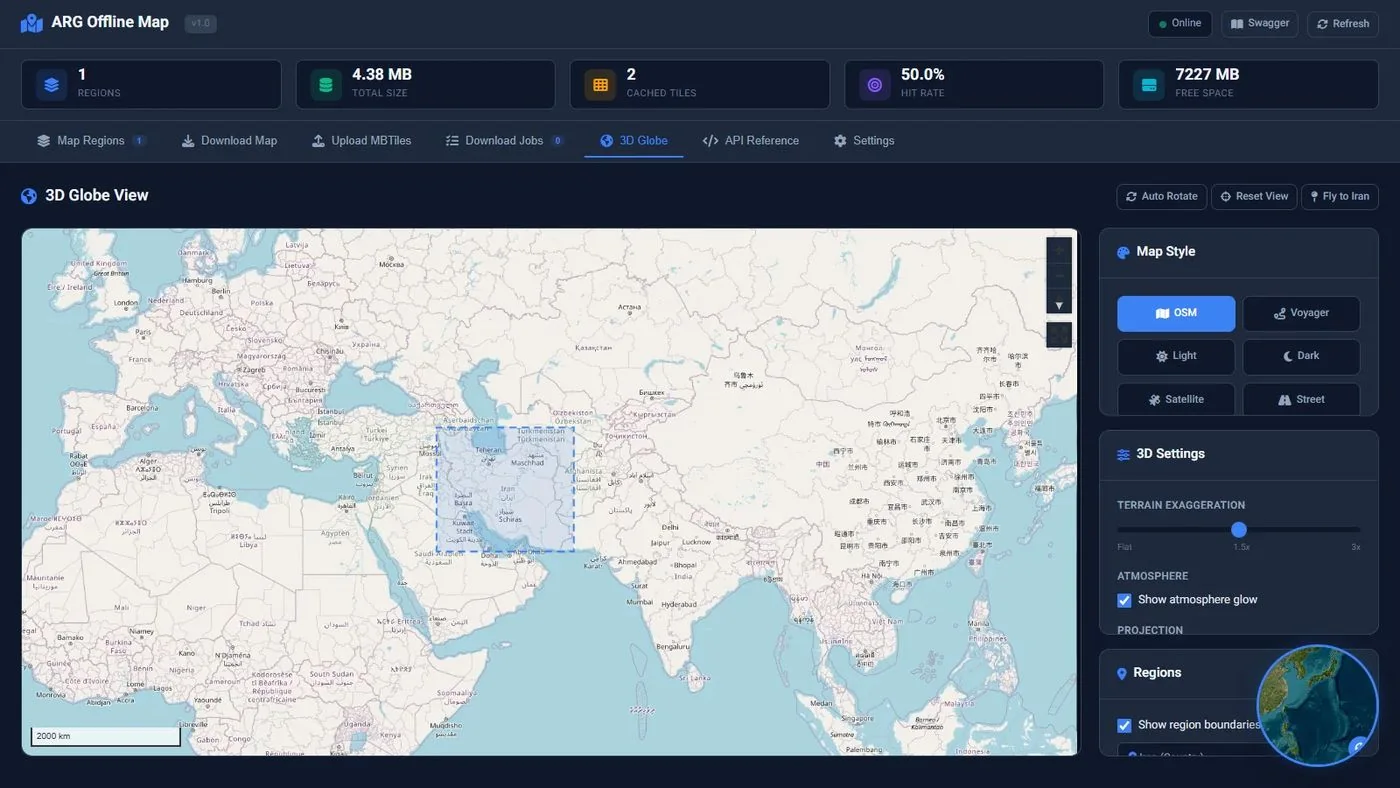Viewport: 1400px width, 788px height.
Task: Select the Satellite map style
Action: point(1176,399)
